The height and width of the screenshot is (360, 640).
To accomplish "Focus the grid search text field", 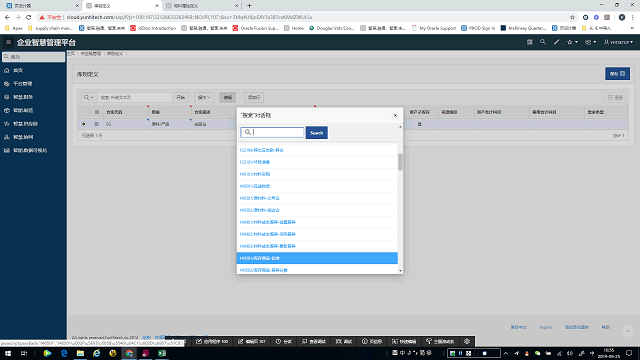I will pyautogui.click(x=135, y=97).
